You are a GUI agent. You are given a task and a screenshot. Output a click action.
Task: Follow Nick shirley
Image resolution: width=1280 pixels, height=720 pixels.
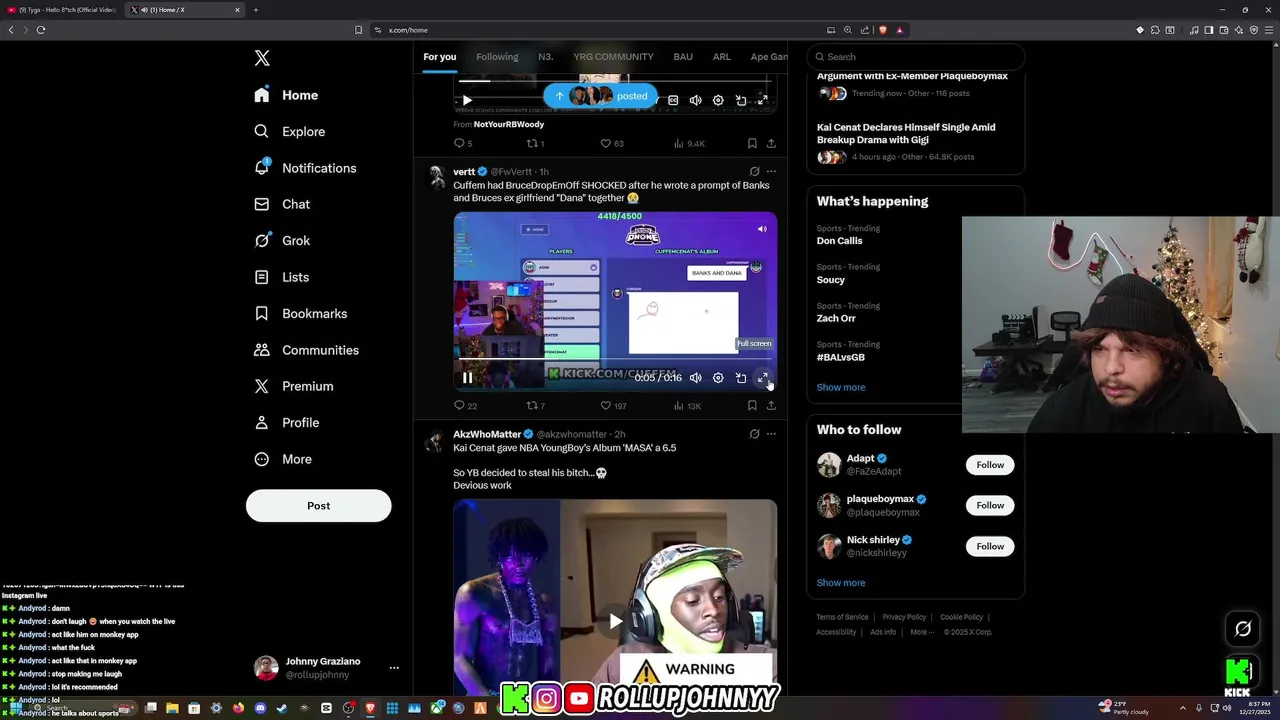point(990,546)
